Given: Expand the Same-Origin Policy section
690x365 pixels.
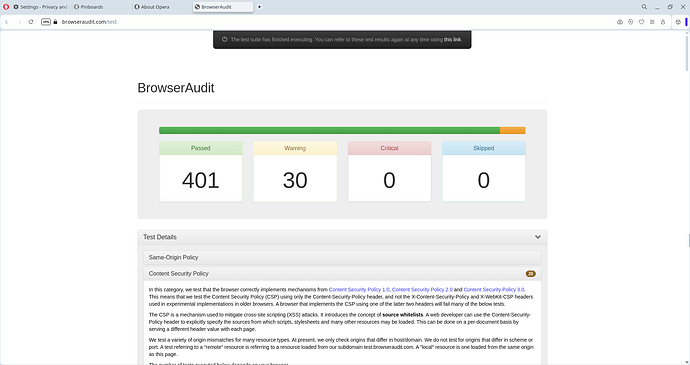Looking at the screenshot, I should coord(342,258).
